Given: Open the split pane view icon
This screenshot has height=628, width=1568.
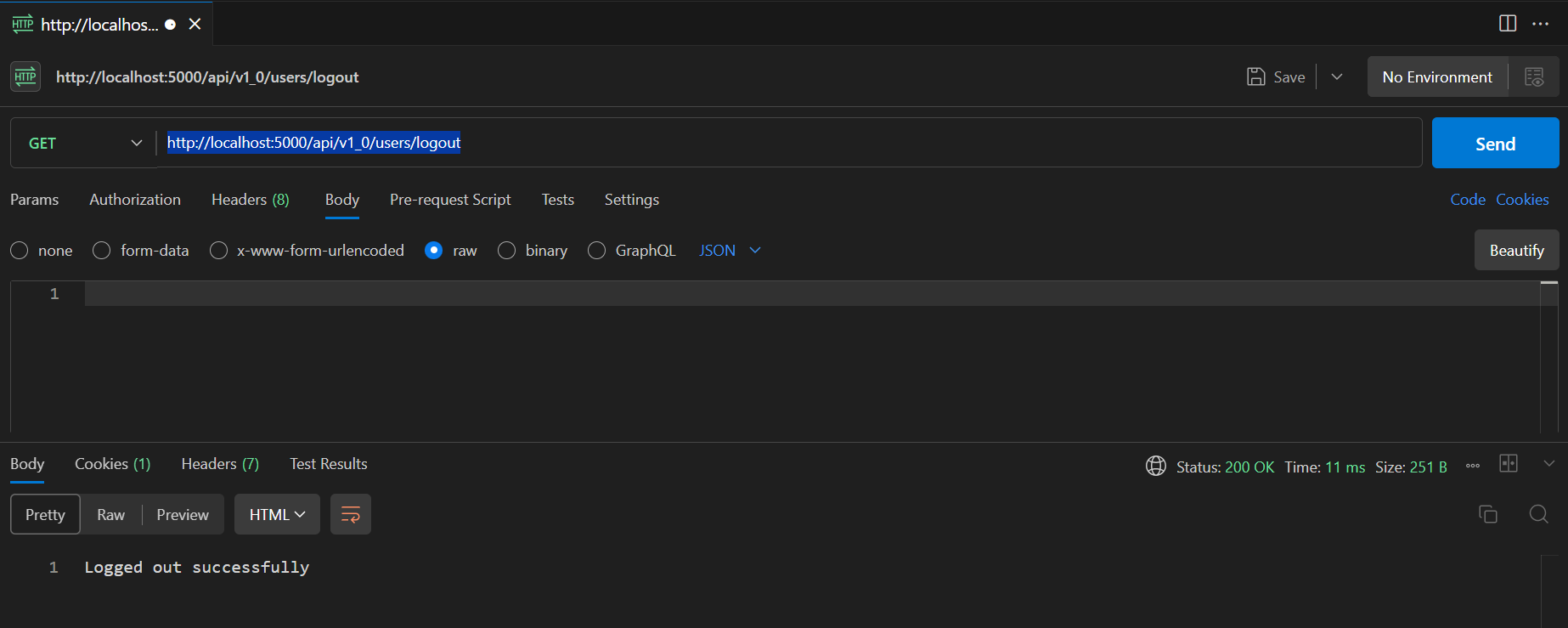Looking at the screenshot, I should tap(1508, 24).
